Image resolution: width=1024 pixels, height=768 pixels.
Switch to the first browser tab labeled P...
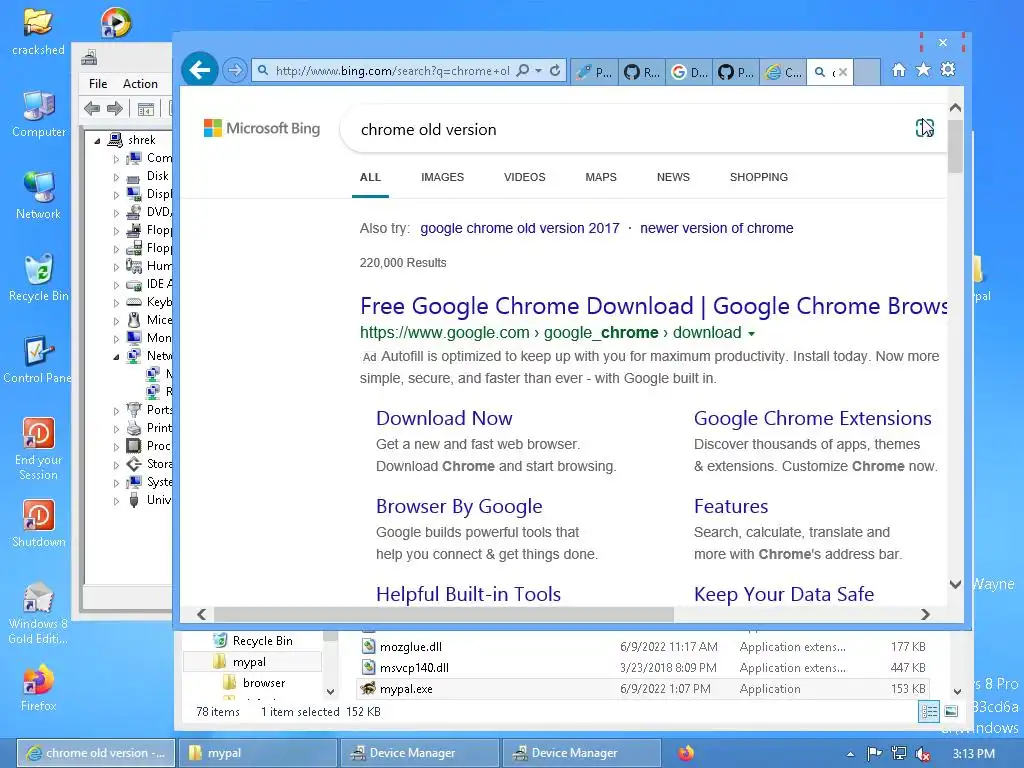coord(594,72)
